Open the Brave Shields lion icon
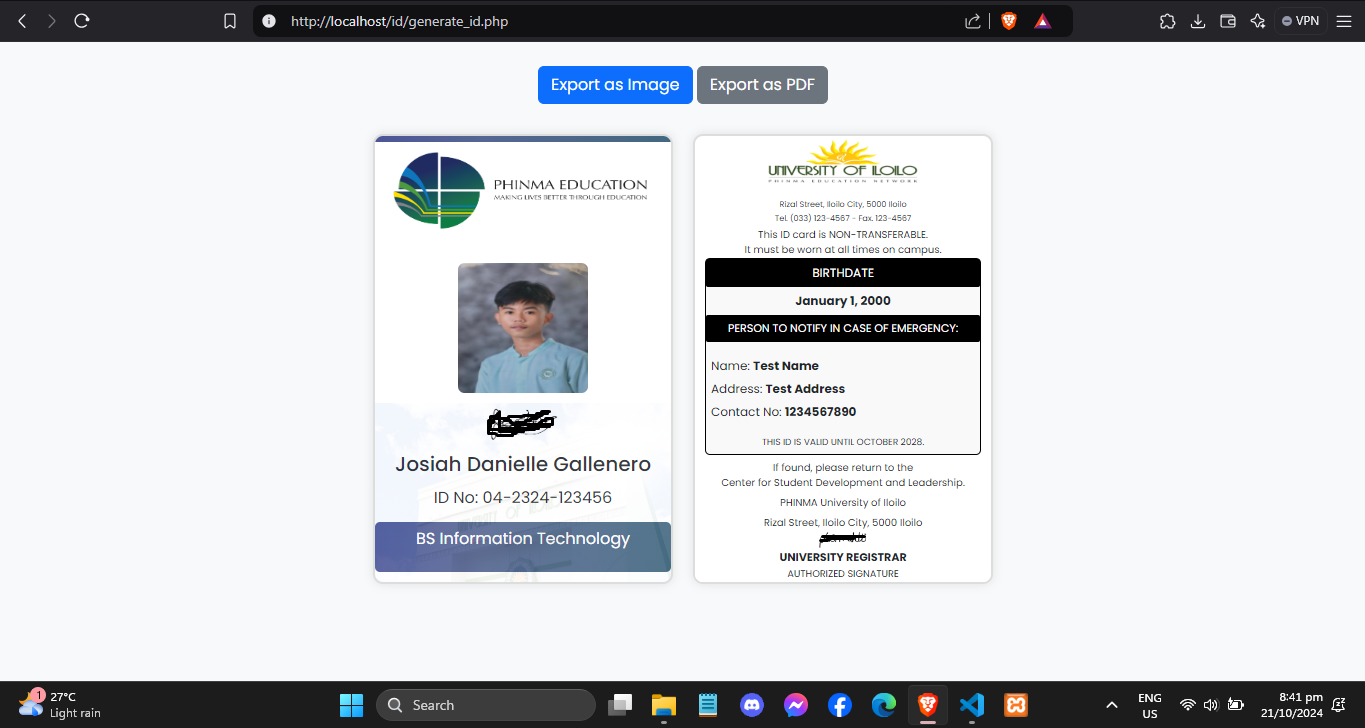1365x728 pixels. [1008, 21]
